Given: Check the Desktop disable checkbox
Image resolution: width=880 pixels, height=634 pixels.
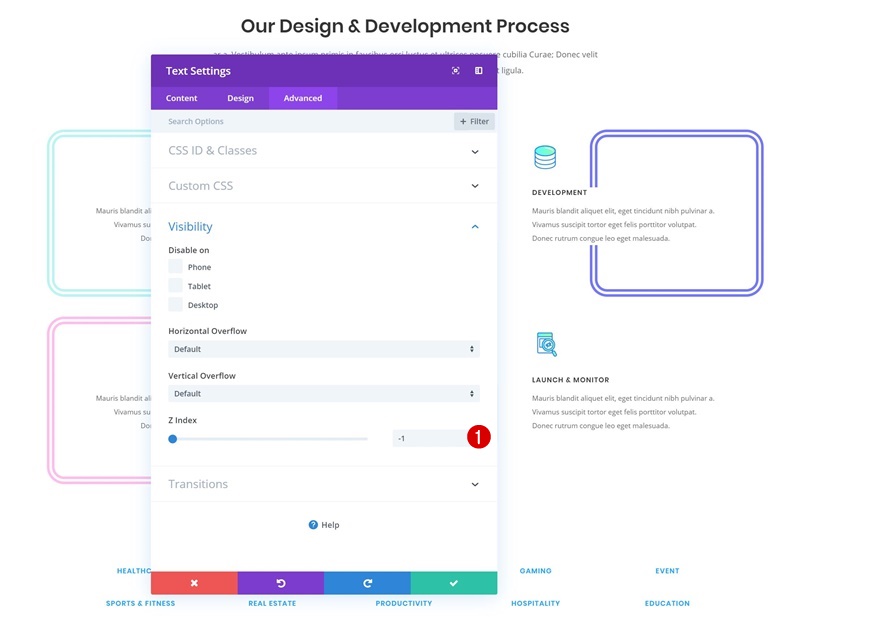Looking at the screenshot, I should coord(176,305).
